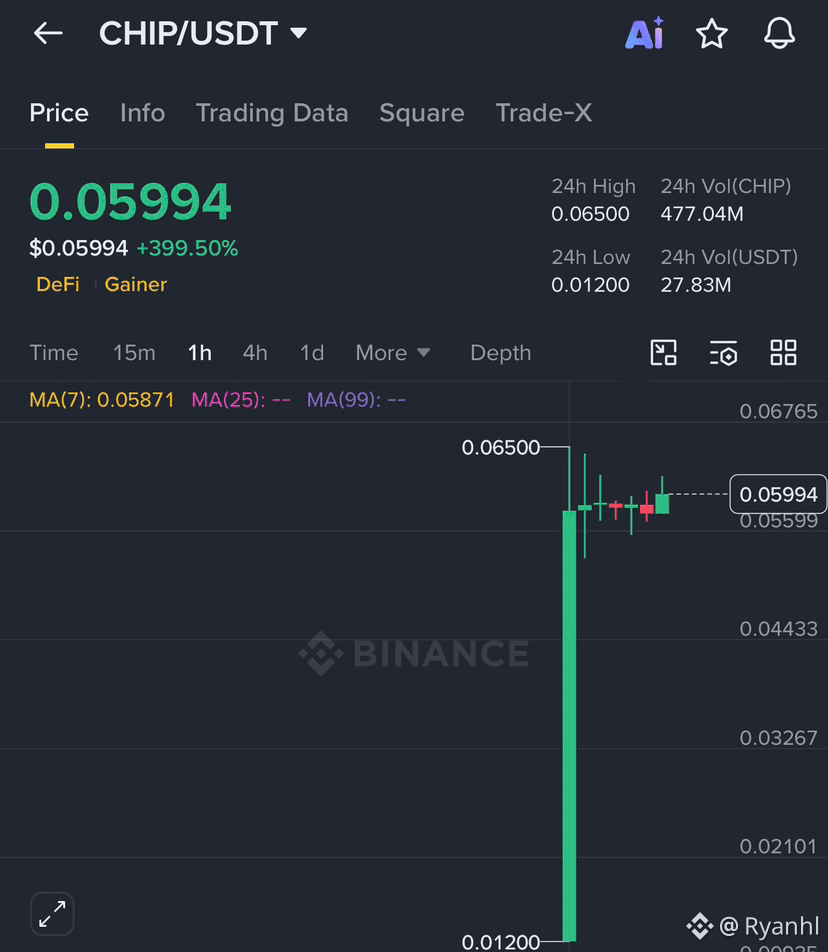
Task: Switch to the Info tab
Action: 143,113
